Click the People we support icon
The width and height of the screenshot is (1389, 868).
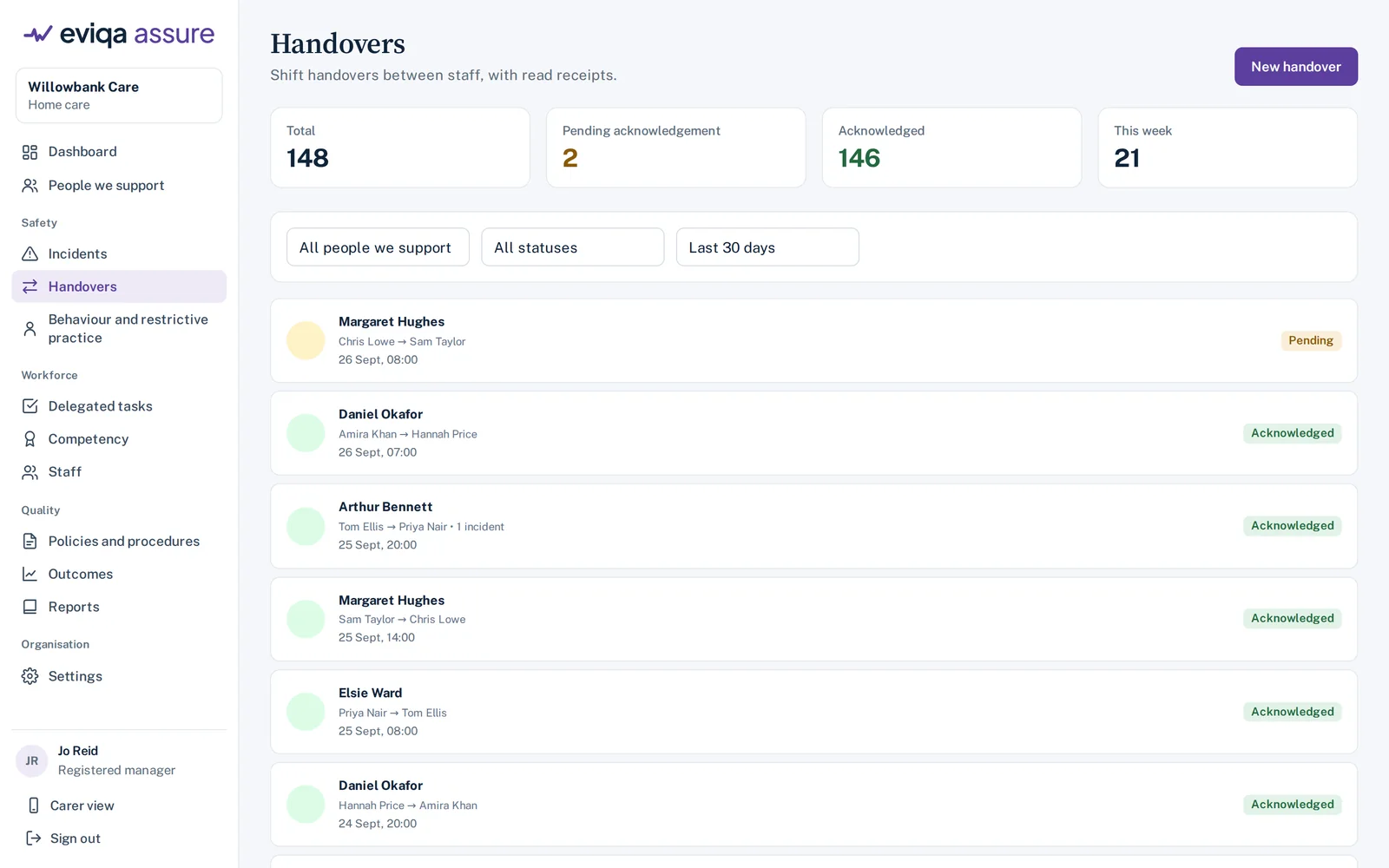[30, 186]
